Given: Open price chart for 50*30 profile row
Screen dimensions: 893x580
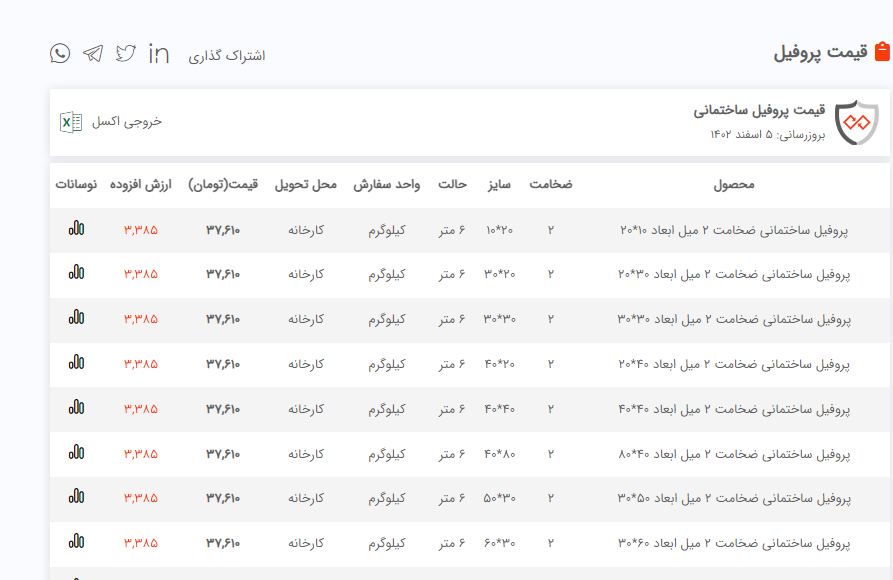Looking at the screenshot, I should pos(76,497).
